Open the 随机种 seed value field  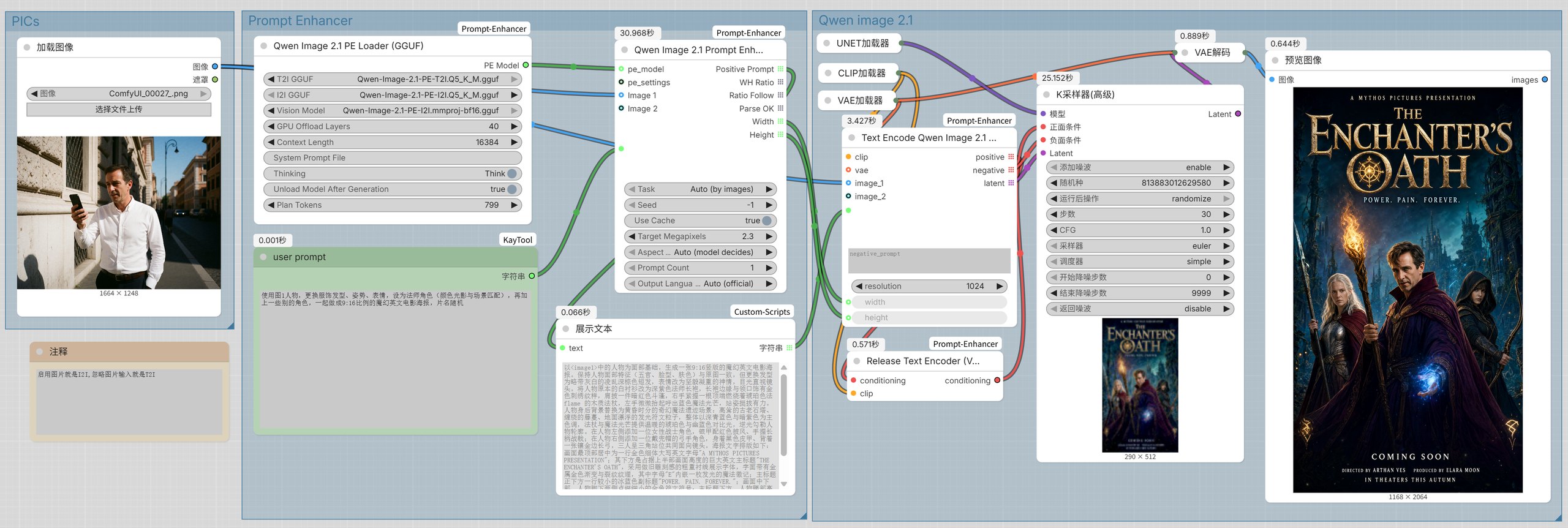[1140, 183]
